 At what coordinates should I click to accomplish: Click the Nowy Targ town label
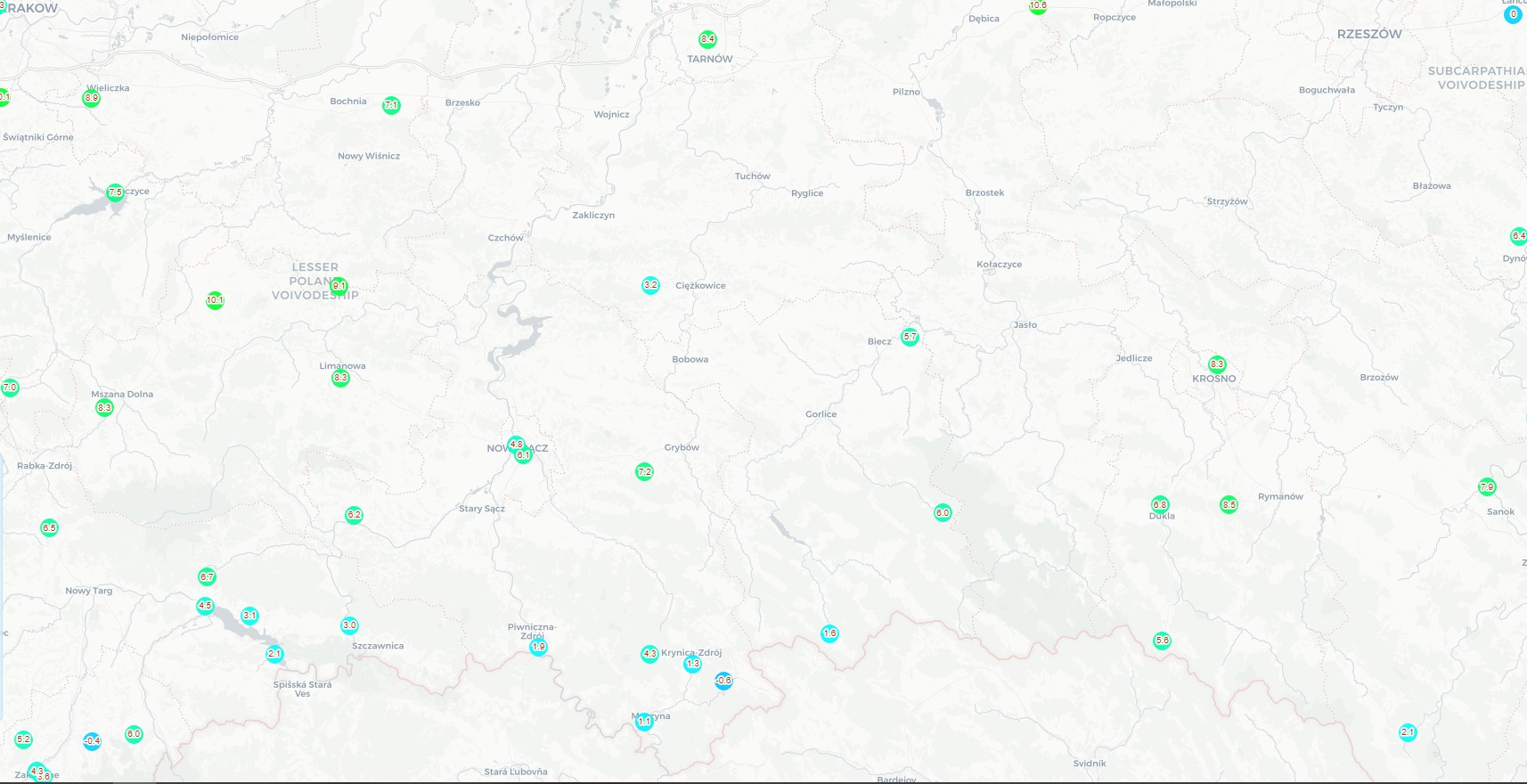pos(89,591)
